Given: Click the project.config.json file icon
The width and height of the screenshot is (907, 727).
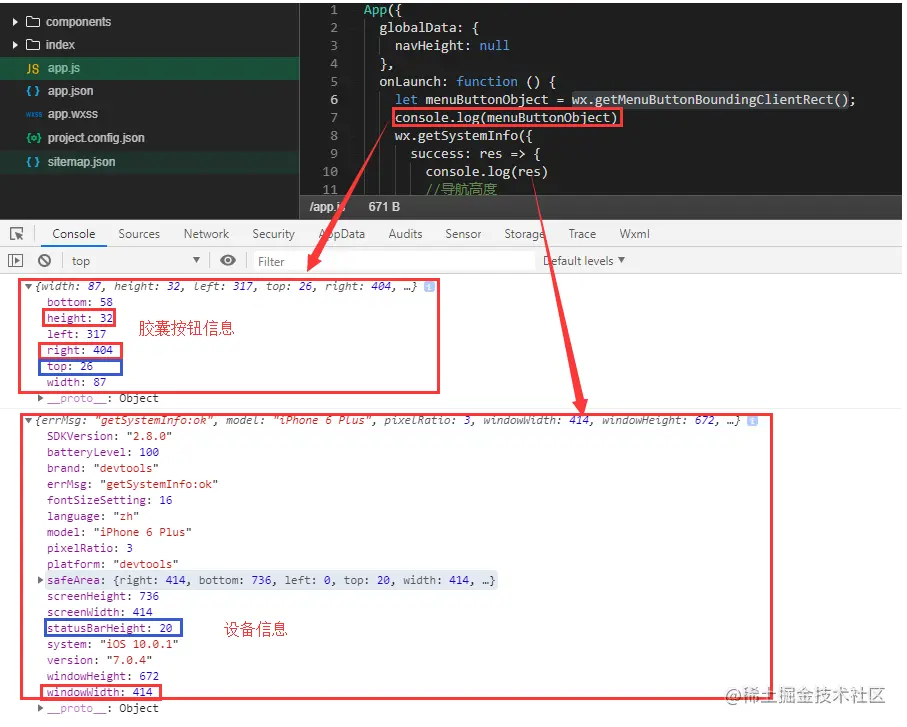Looking at the screenshot, I should [x=34, y=138].
